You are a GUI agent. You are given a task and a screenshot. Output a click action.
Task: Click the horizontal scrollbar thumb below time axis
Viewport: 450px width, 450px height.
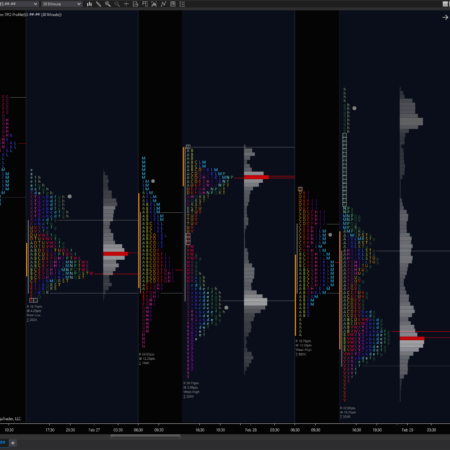coord(145,436)
